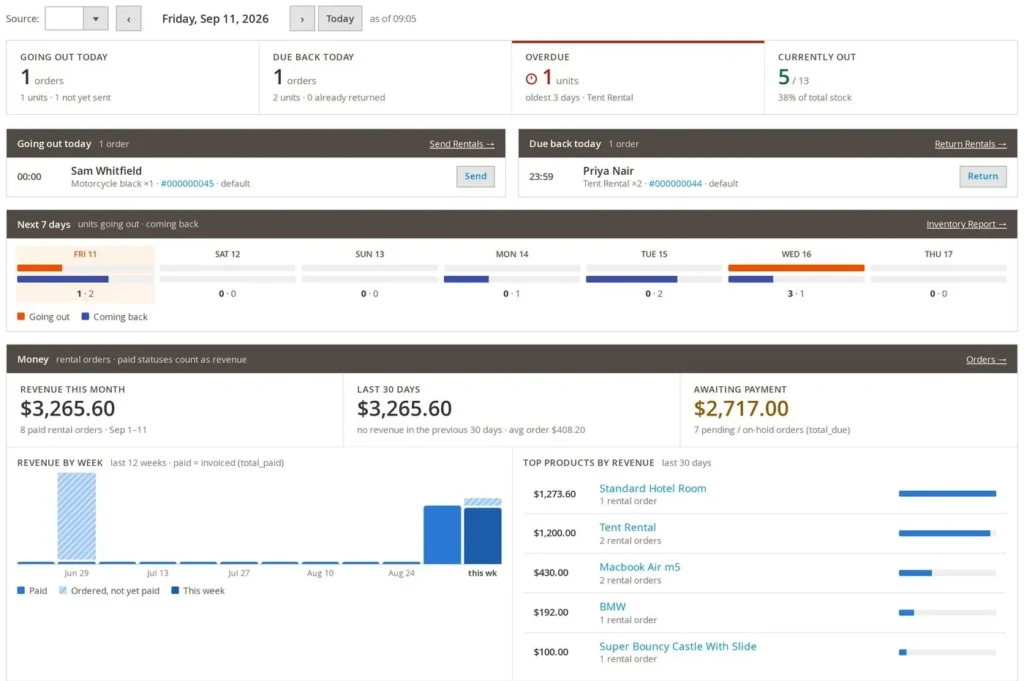Open order #000000044 link
The height and width of the screenshot is (681, 1024).
pos(675,184)
